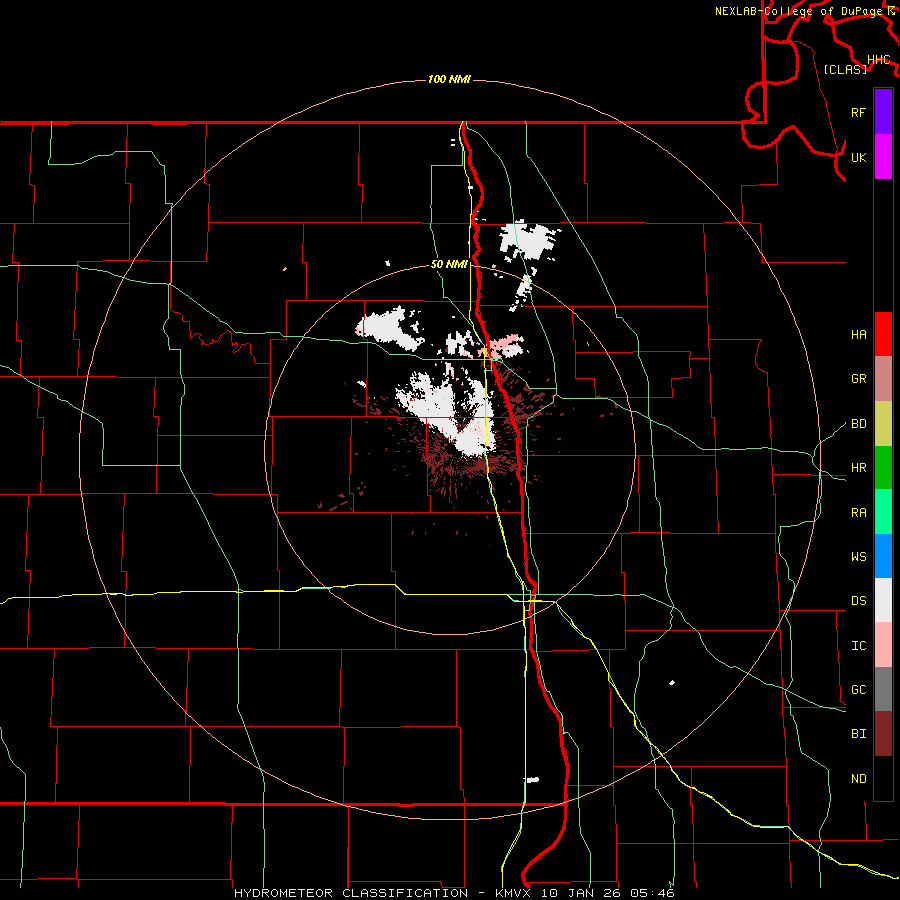Click the HYDROMETEOR CLASSIFICATION title text
This screenshot has width=900, height=900.
pos(351,893)
